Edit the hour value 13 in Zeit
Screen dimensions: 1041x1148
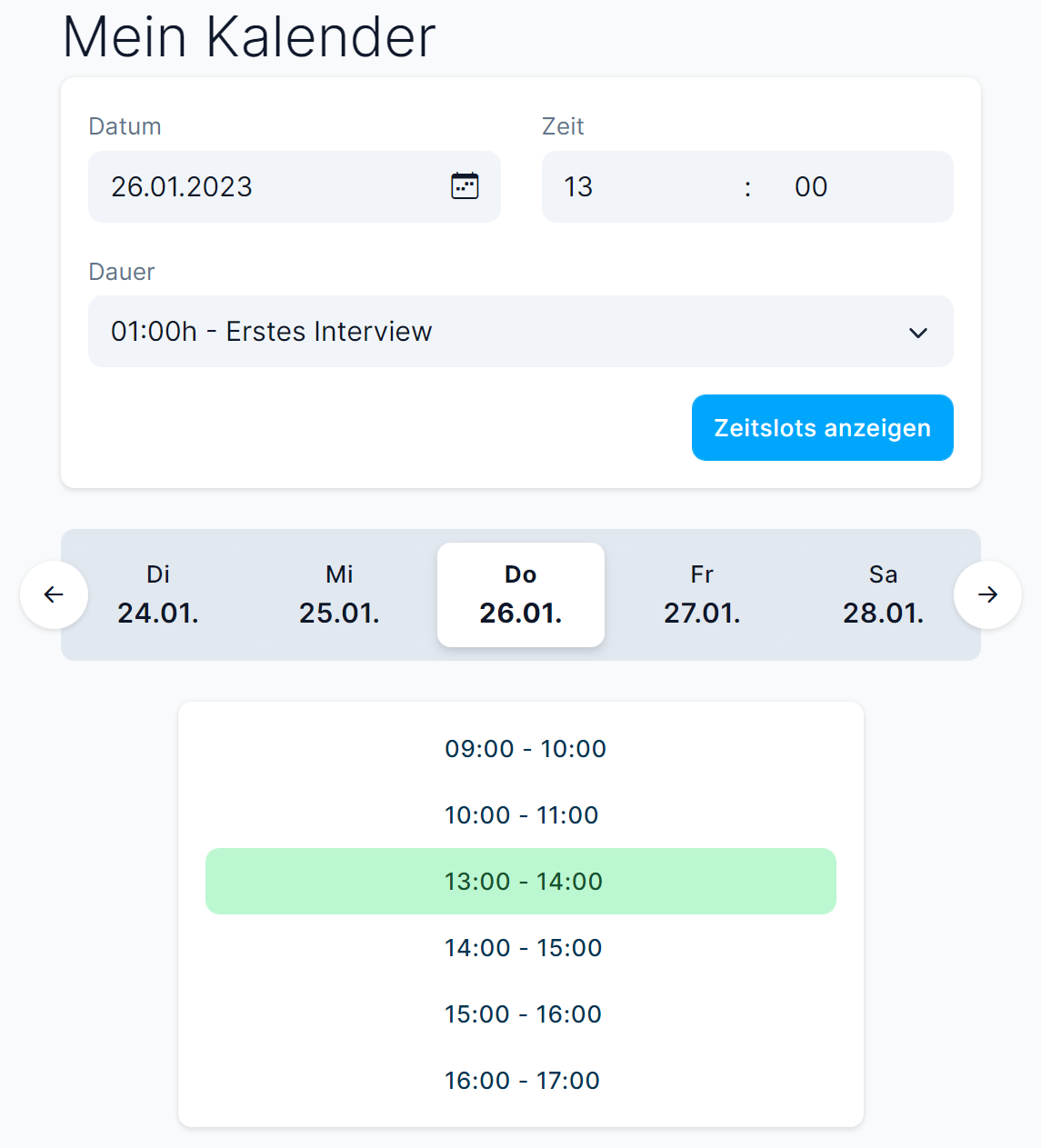click(579, 187)
